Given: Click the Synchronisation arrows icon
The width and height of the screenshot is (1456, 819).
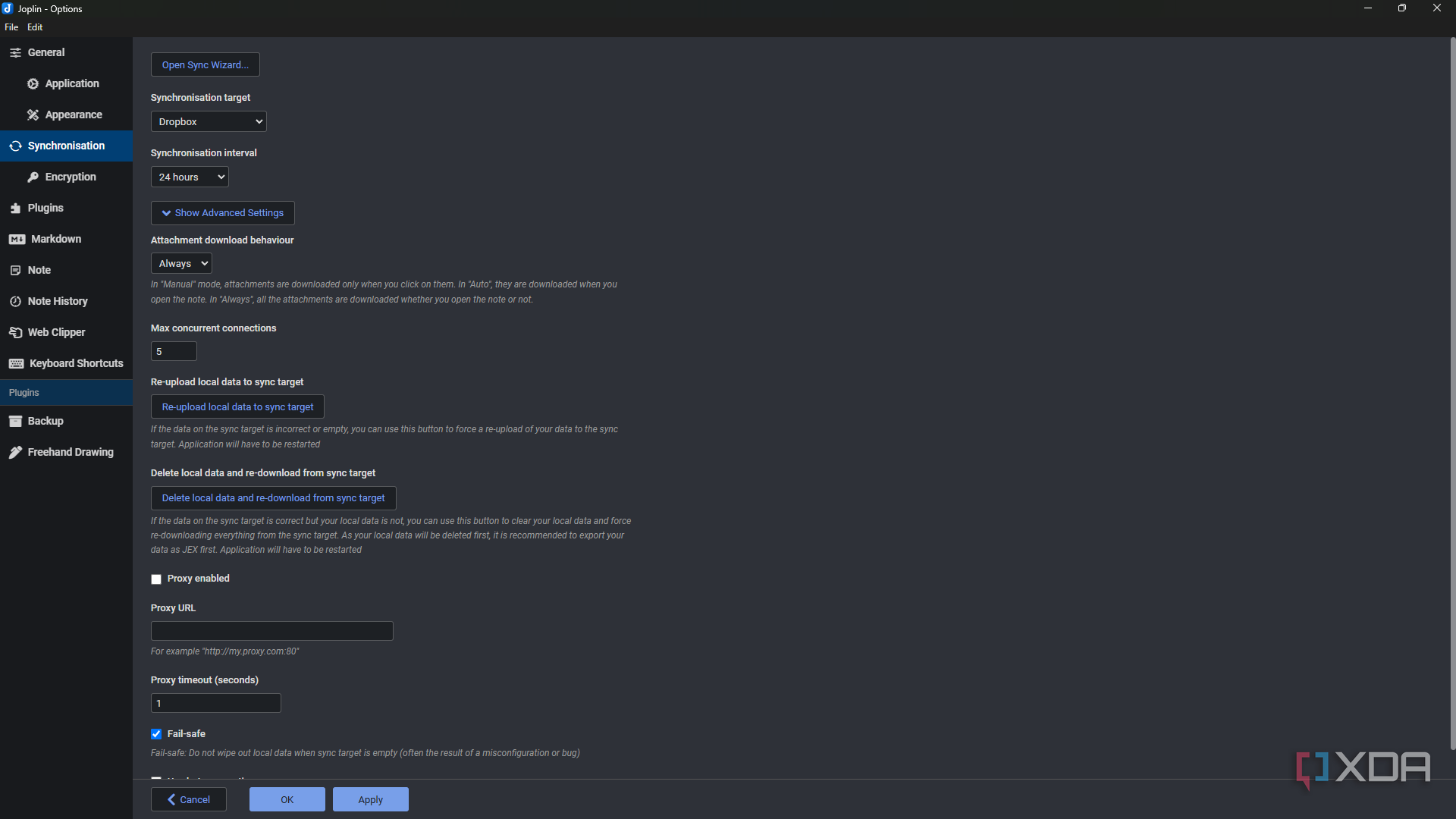Looking at the screenshot, I should coord(15,146).
